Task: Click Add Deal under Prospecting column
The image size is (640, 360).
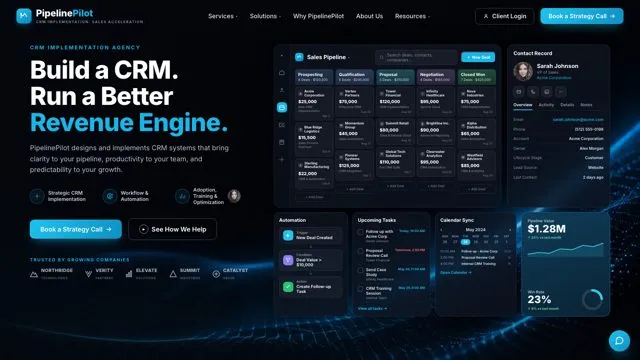Action: pyautogui.click(x=314, y=197)
